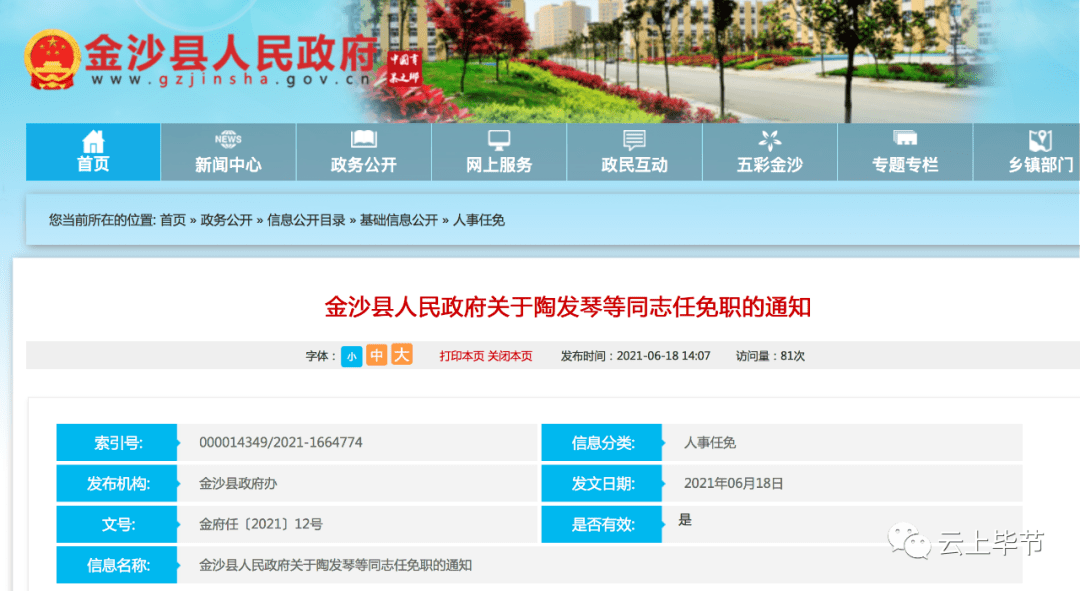
Task: Click the national emblem logo
Action: click(51, 60)
